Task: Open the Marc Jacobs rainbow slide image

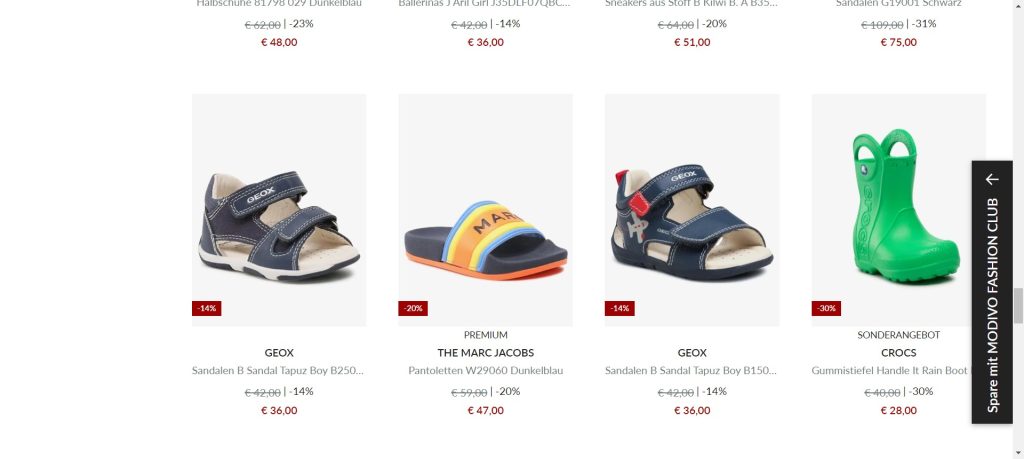Action: point(485,210)
